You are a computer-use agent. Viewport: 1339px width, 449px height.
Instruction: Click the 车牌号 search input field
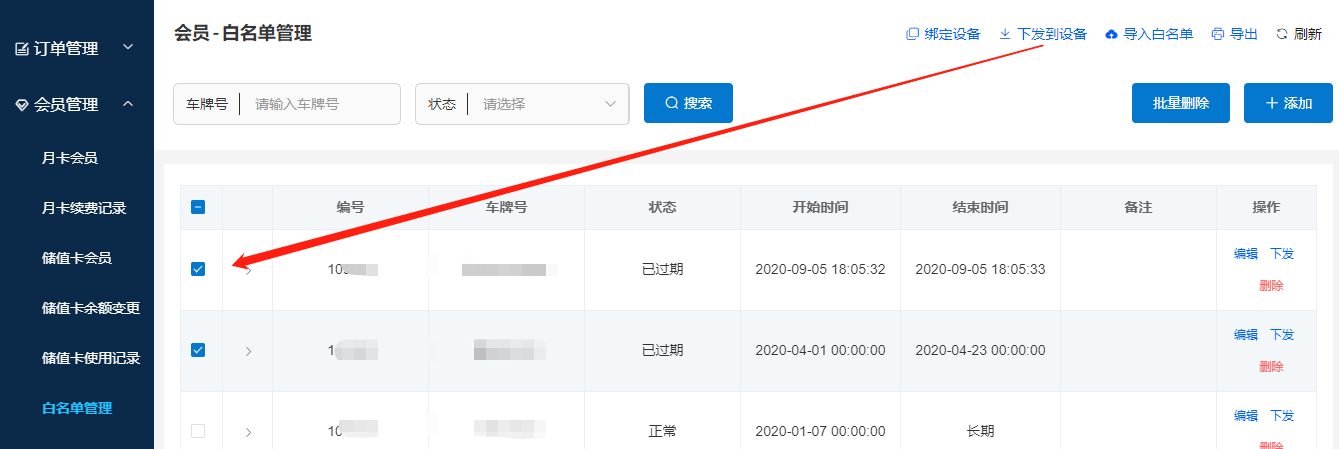point(320,104)
